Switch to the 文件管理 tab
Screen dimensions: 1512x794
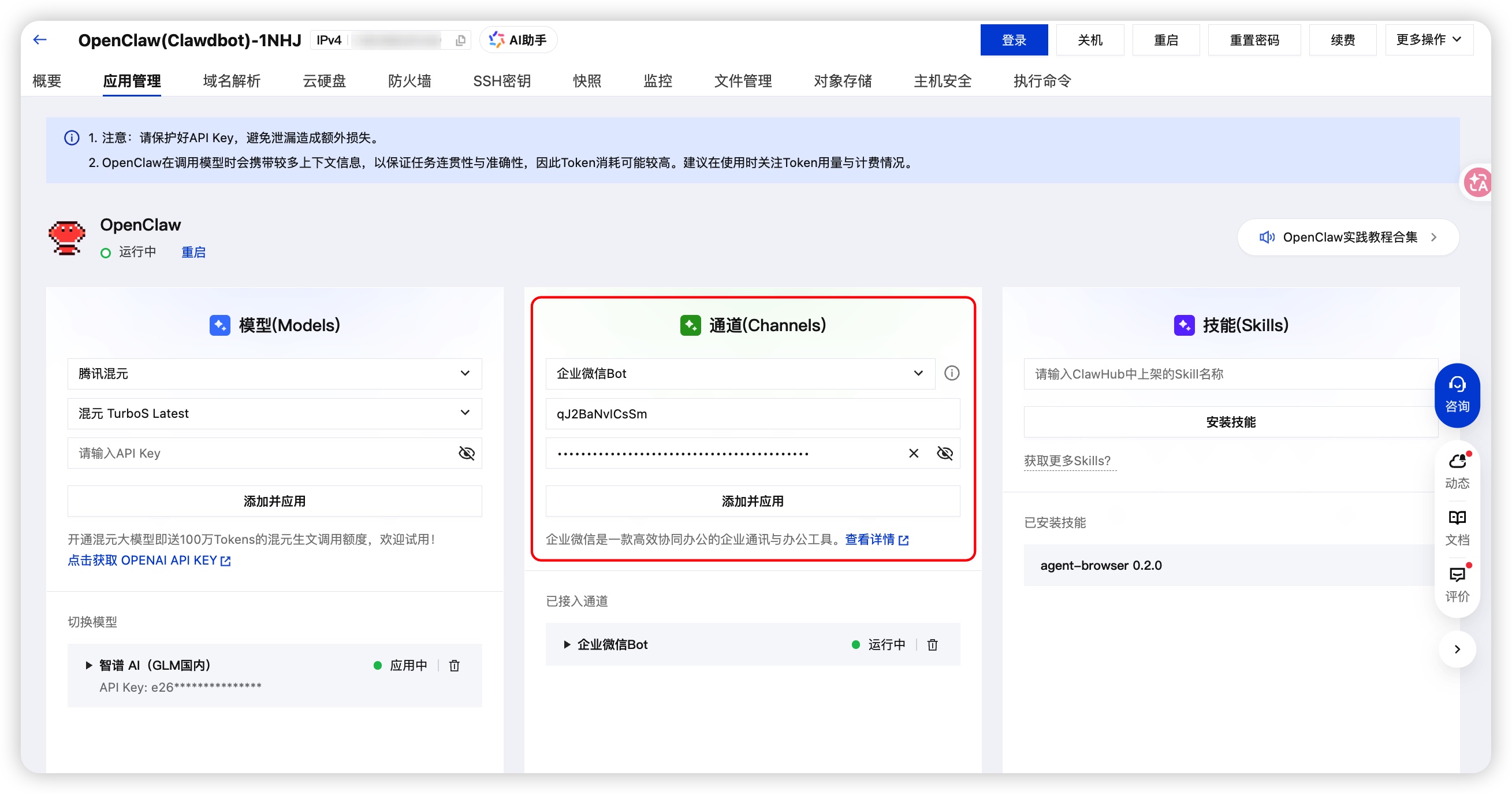coord(743,81)
